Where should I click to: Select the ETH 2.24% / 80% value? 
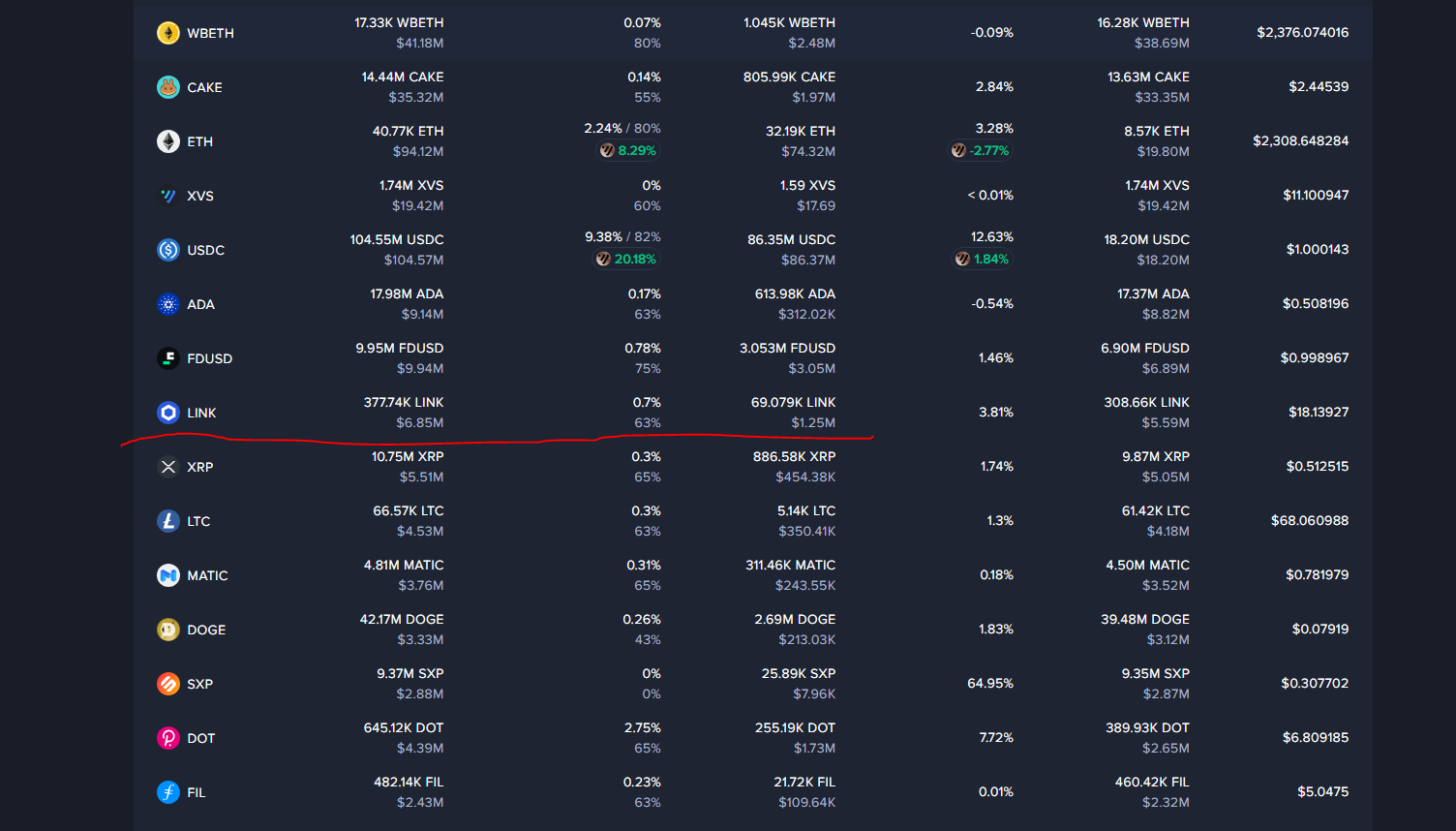point(622,128)
